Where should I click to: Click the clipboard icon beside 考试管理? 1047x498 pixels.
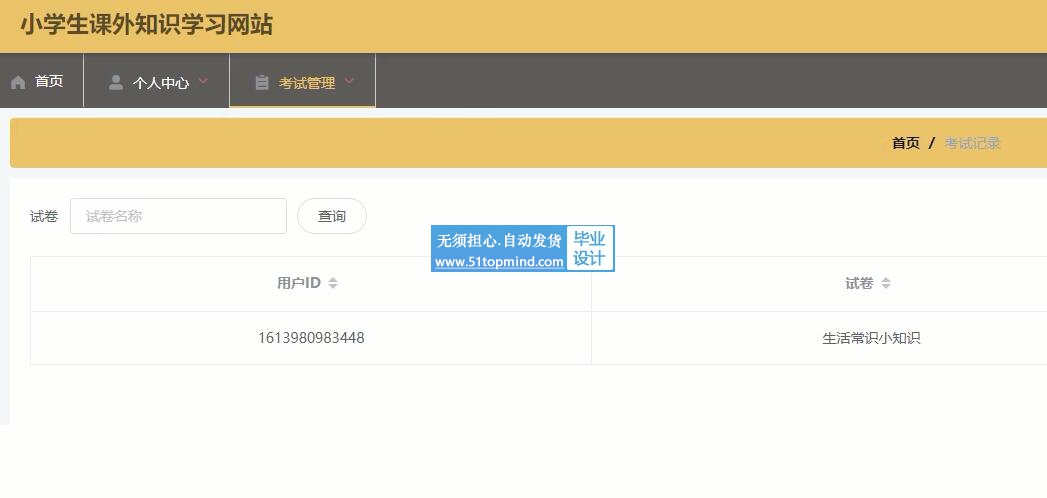tap(262, 82)
